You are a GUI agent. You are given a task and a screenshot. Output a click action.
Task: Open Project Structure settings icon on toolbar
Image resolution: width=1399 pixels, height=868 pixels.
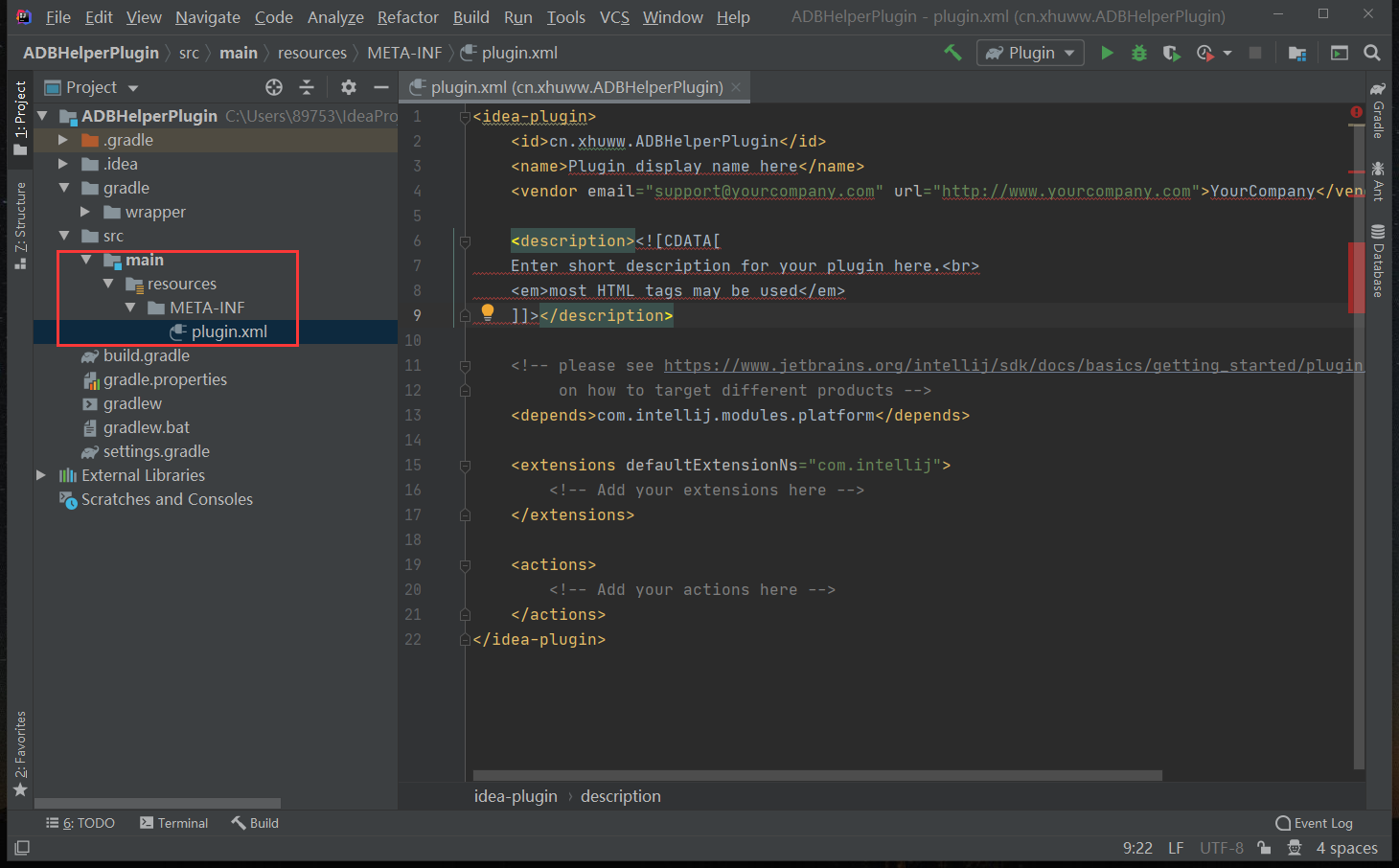point(1296,53)
